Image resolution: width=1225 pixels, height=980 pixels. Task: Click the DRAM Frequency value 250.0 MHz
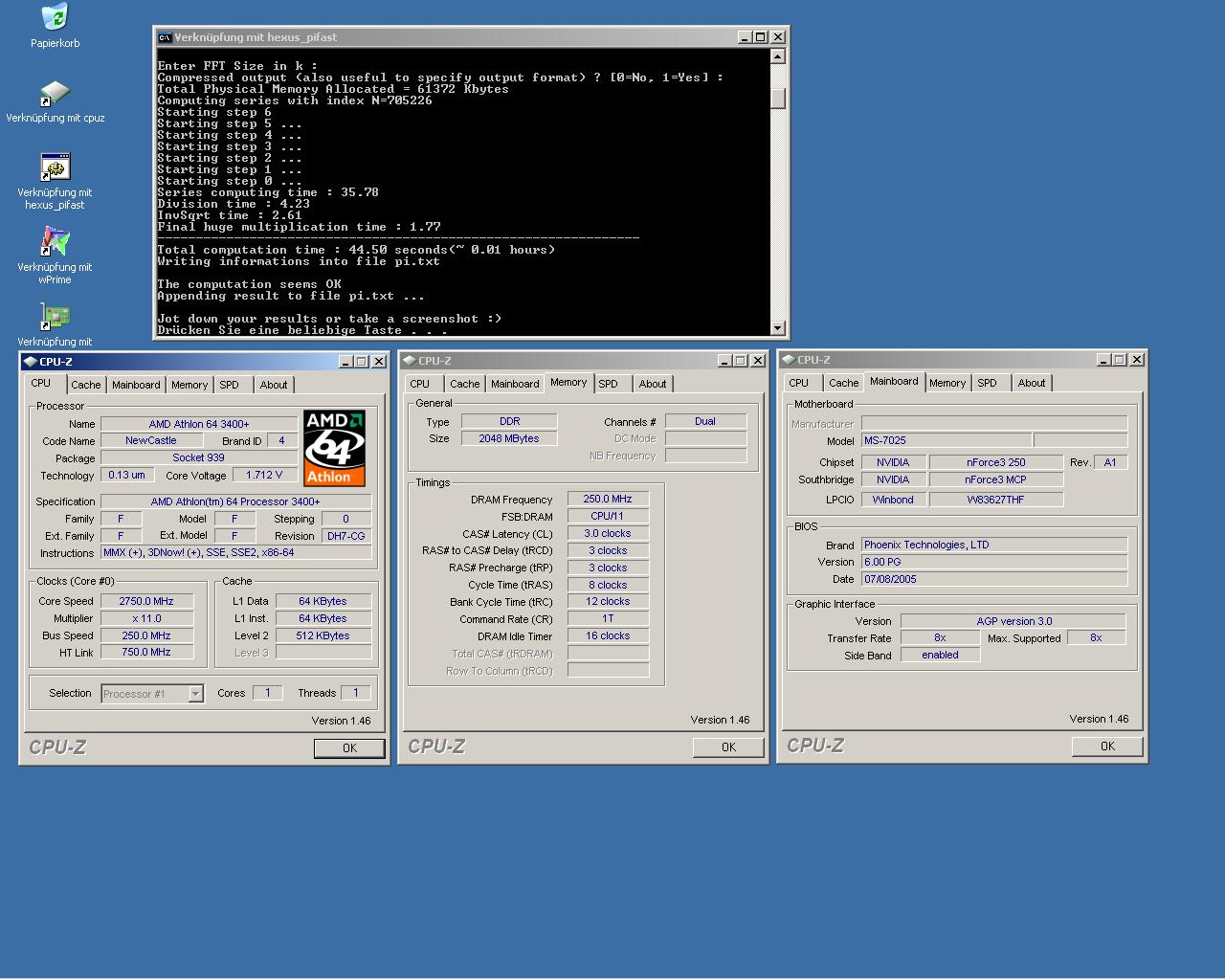608,499
